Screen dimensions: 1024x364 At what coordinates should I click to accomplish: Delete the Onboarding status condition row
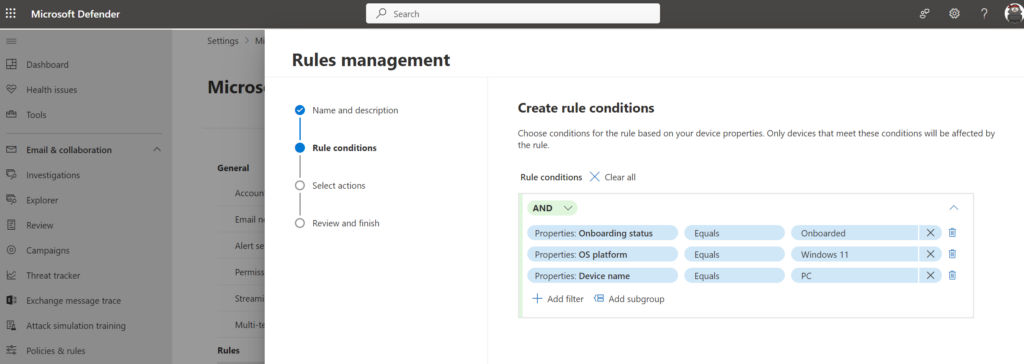pyautogui.click(x=952, y=233)
